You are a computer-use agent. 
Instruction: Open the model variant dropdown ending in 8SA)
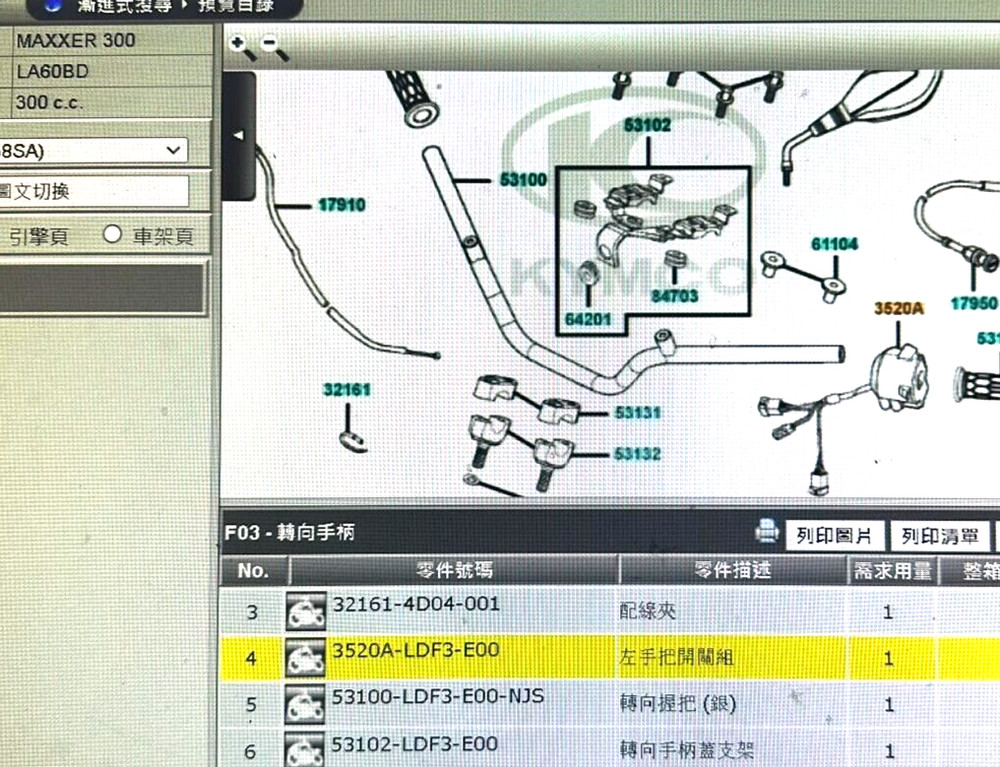tap(94, 151)
